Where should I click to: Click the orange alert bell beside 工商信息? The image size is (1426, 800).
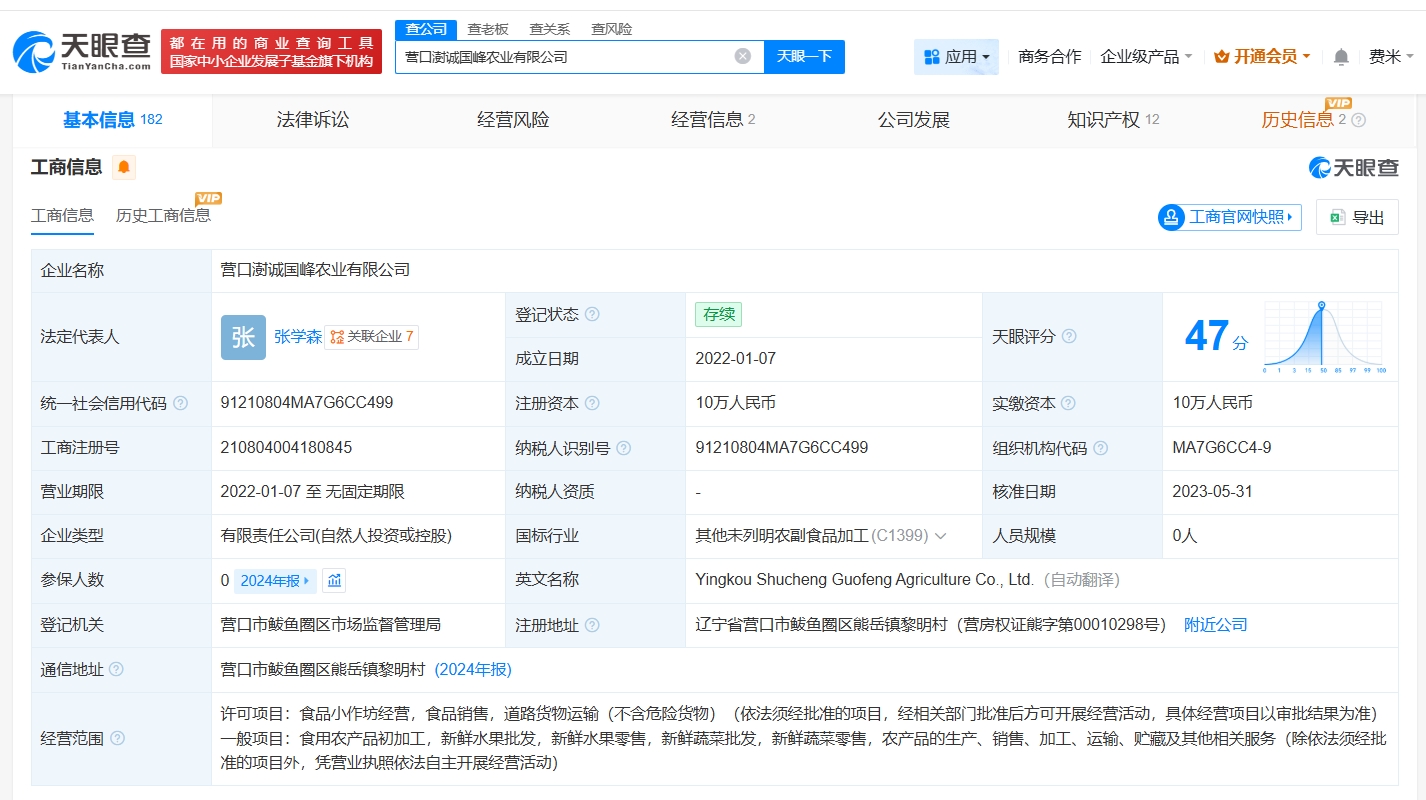(124, 167)
